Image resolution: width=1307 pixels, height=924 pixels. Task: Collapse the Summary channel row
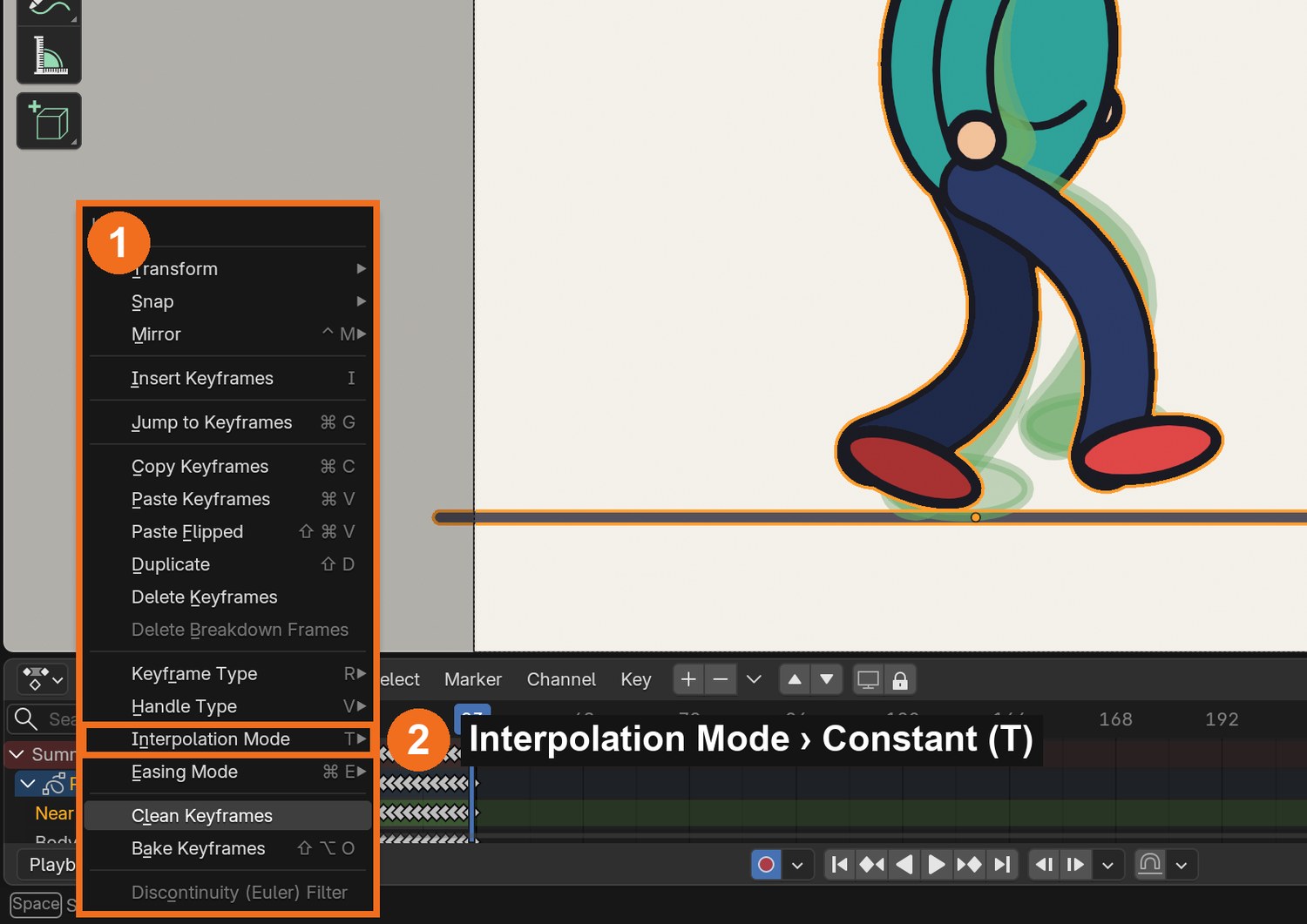(x=17, y=753)
